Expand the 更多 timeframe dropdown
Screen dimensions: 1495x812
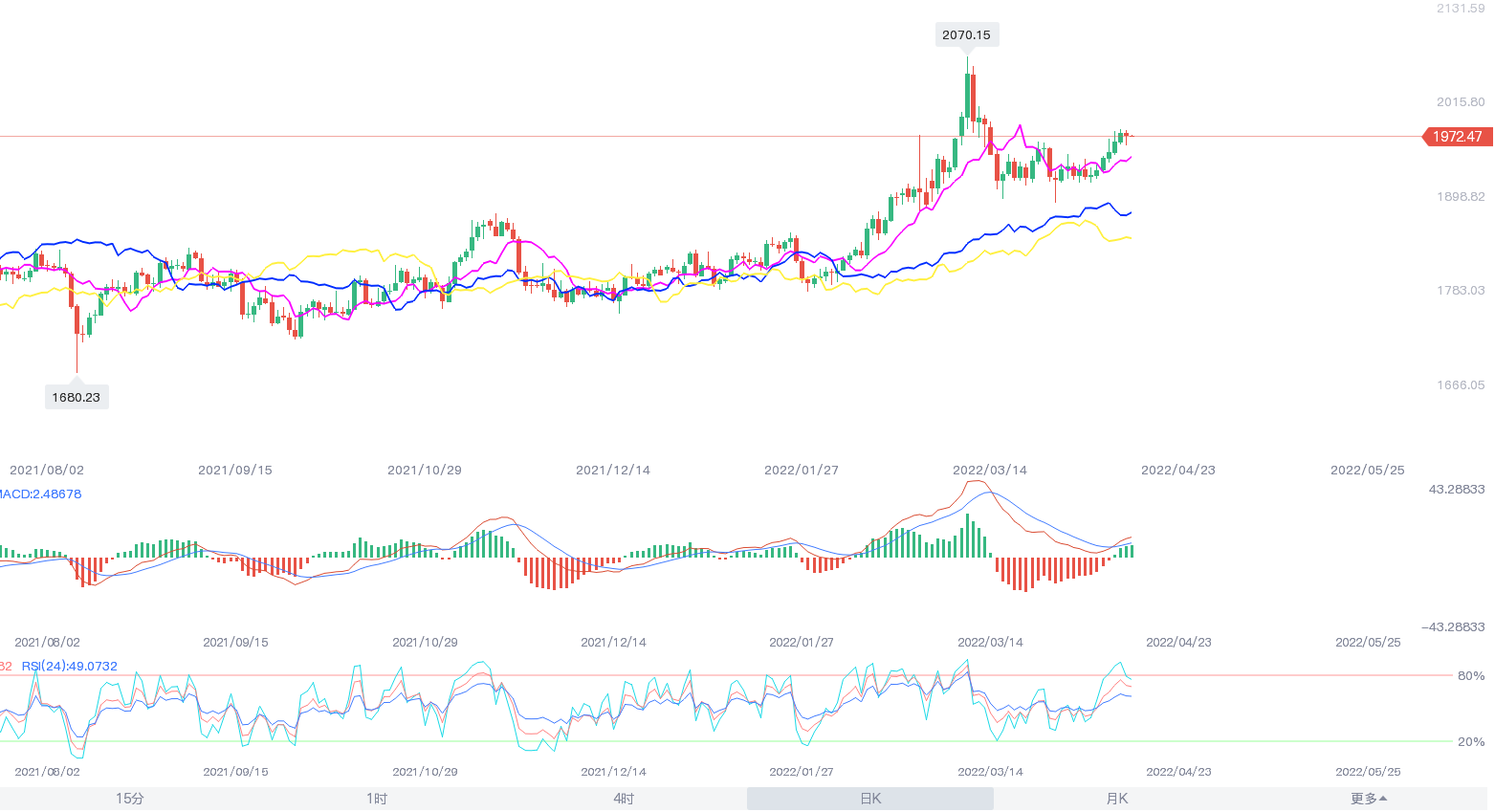point(1369,799)
